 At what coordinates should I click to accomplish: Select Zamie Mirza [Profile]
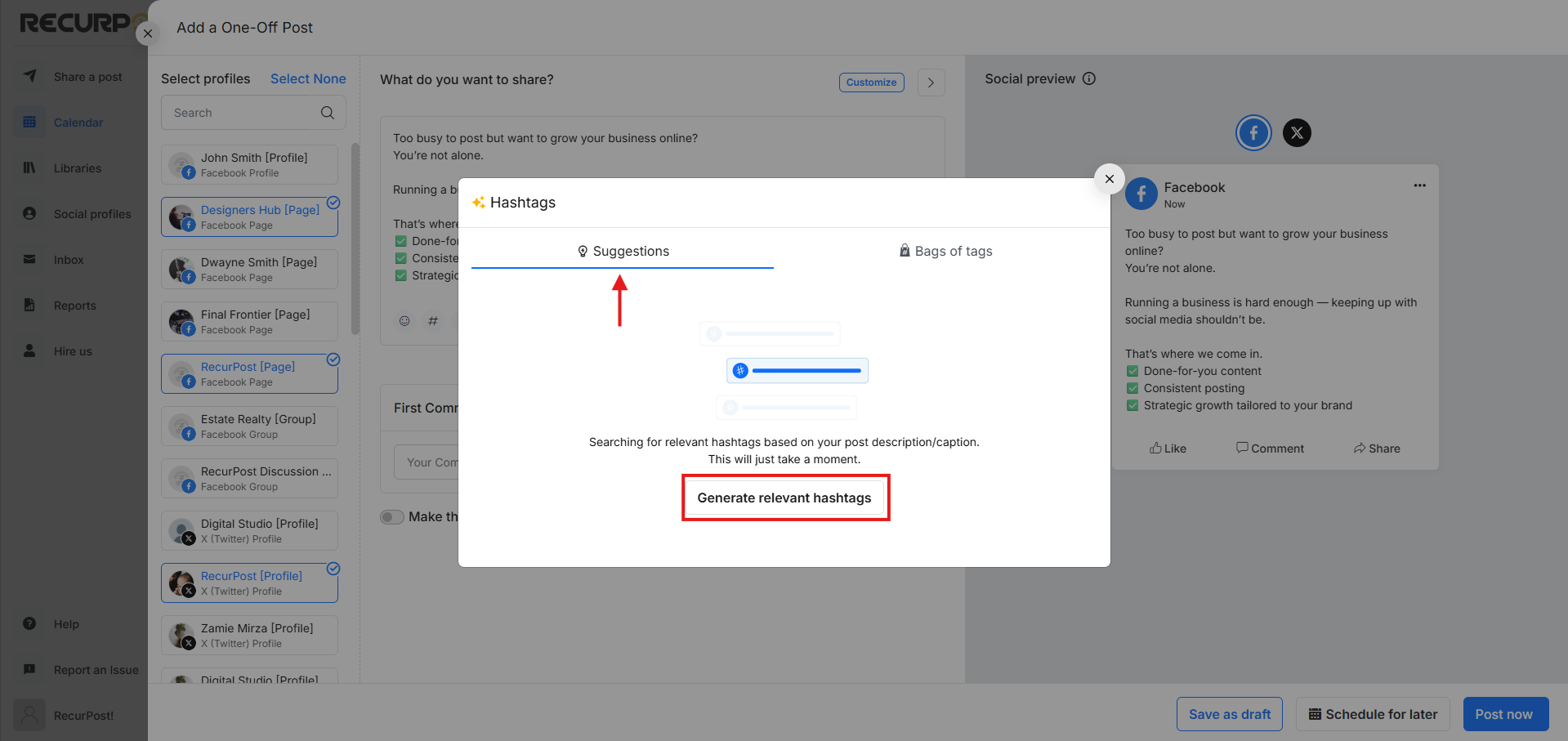pyautogui.click(x=249, y=636)
